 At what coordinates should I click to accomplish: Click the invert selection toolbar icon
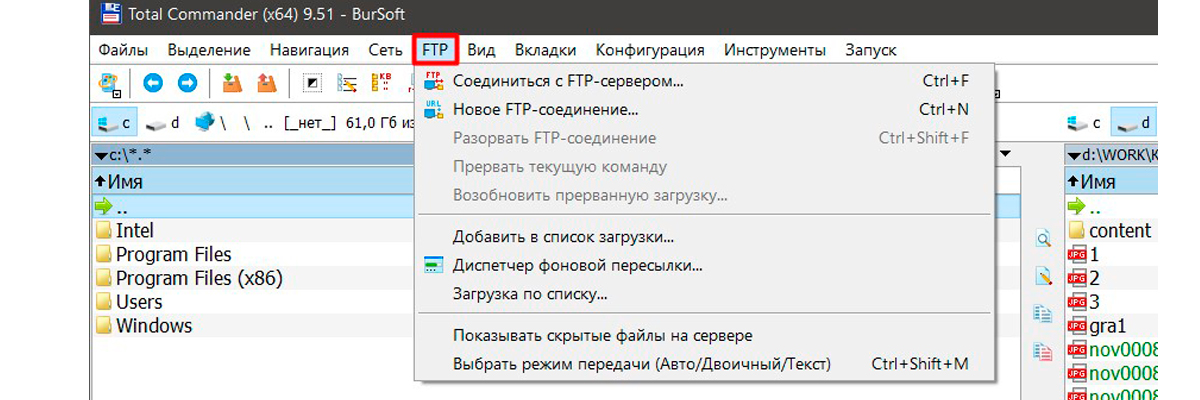pos(313,83)
